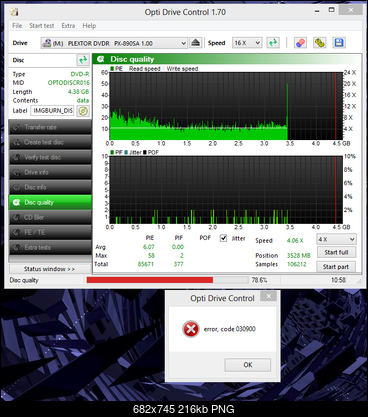Viewport: 368px width, 417px height.
Task: Click the Disc quality header icon
Action: click(x=100, y=59)
